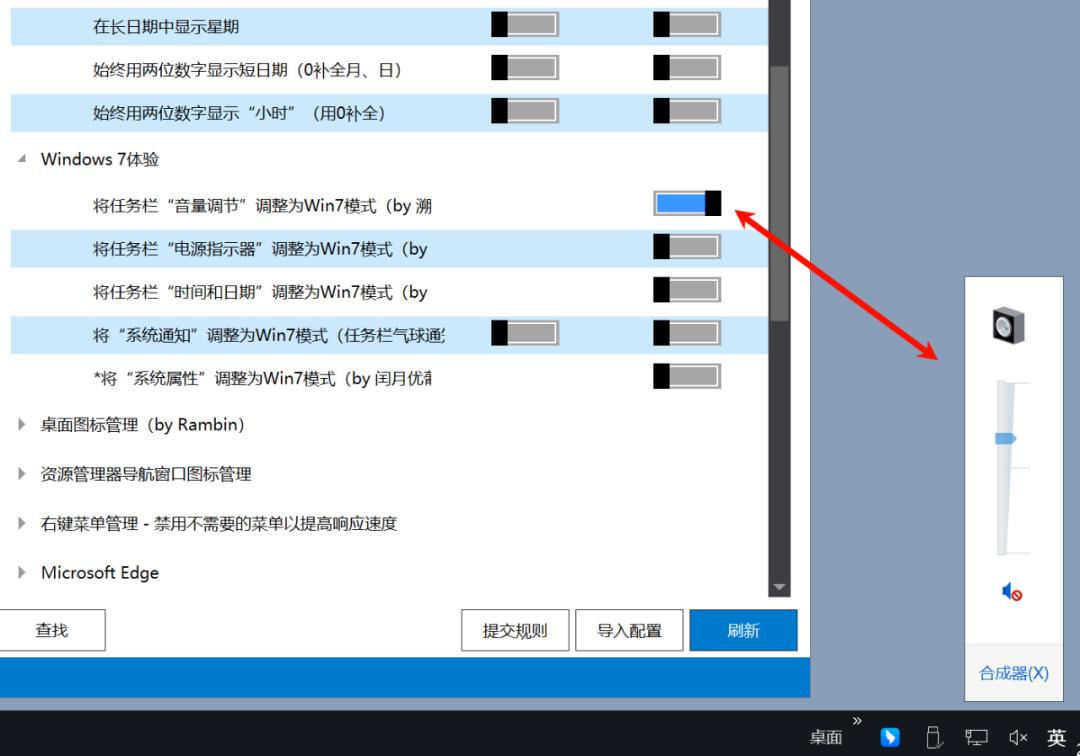Screen dimensions: 1080x756
Task: Enable the 时间和日期 Win7 mode toggle
Action: 687,290
